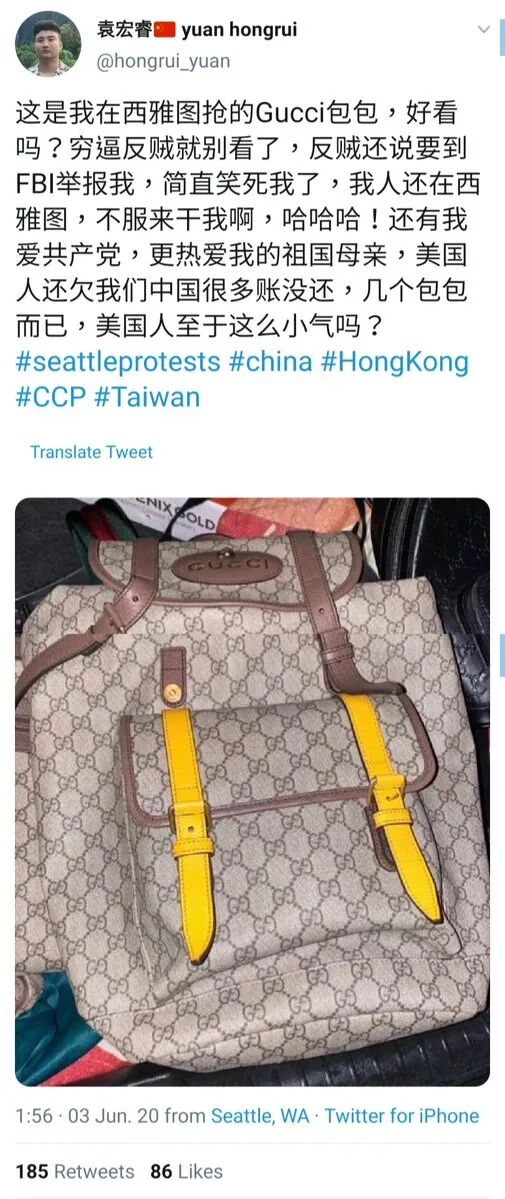Screen dimensions: 505x1199
Task: Open the #HongKong hashtag
Action: click(394, 361)
